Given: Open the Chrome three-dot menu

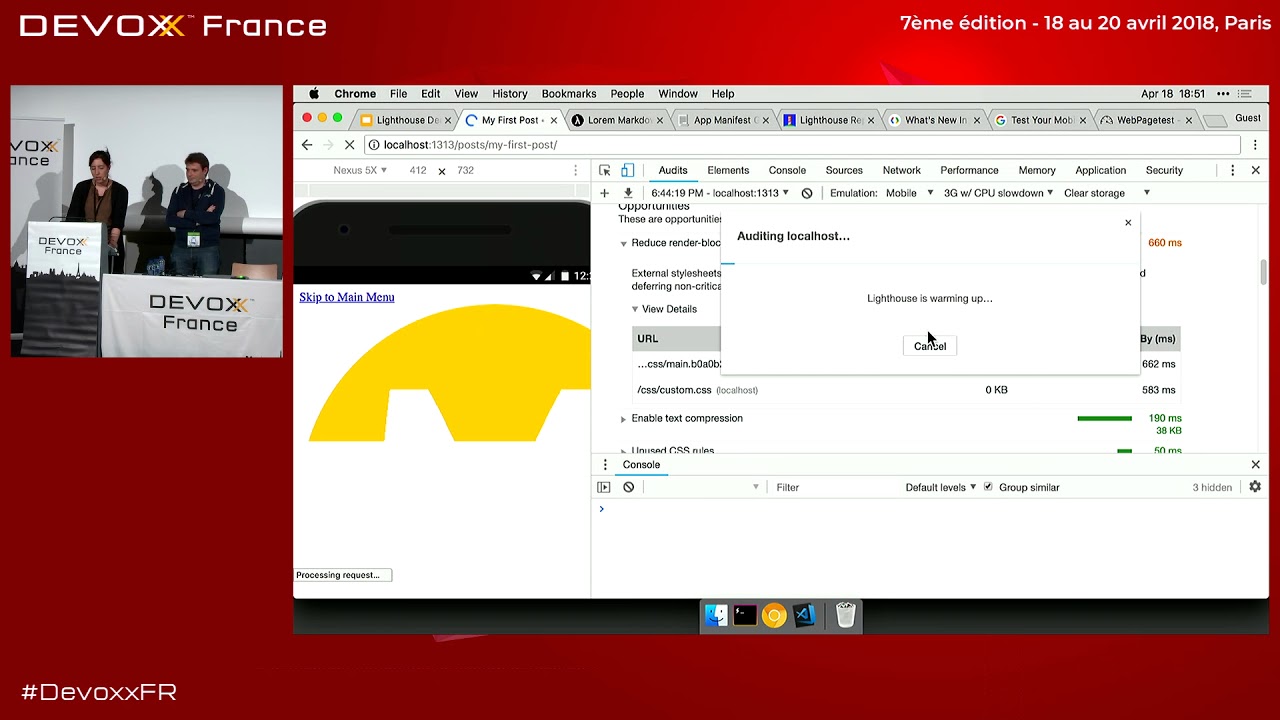Looking at the screenshot, I should coord(1255,145).
